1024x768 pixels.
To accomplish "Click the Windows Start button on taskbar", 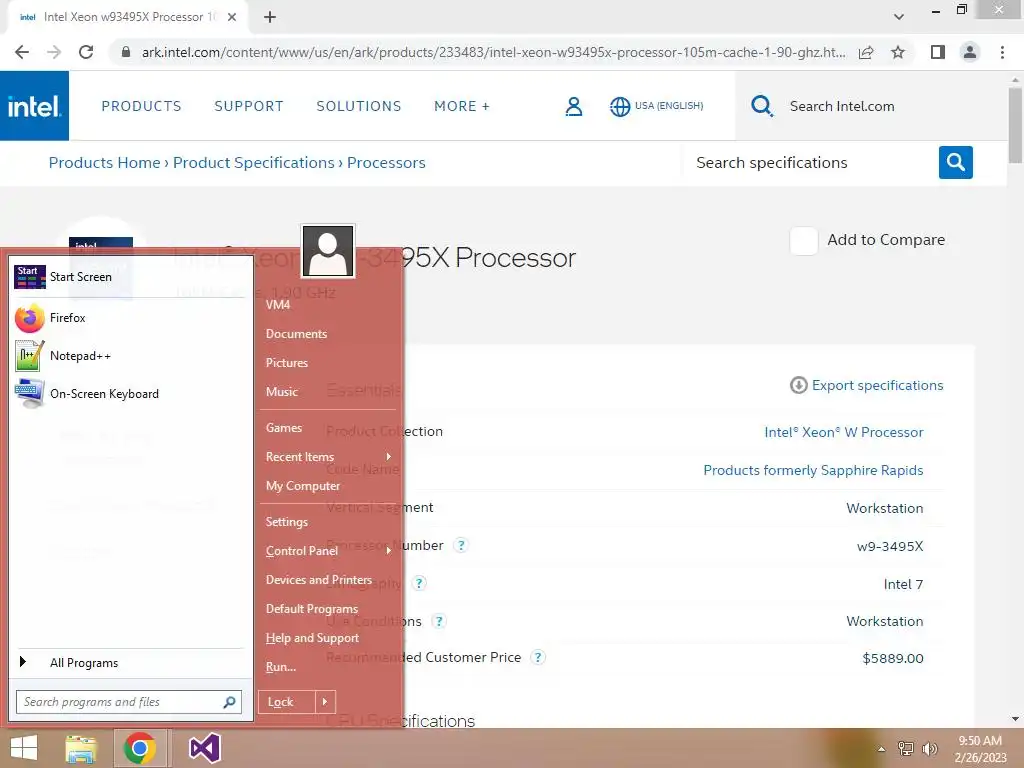I will 24,748.
